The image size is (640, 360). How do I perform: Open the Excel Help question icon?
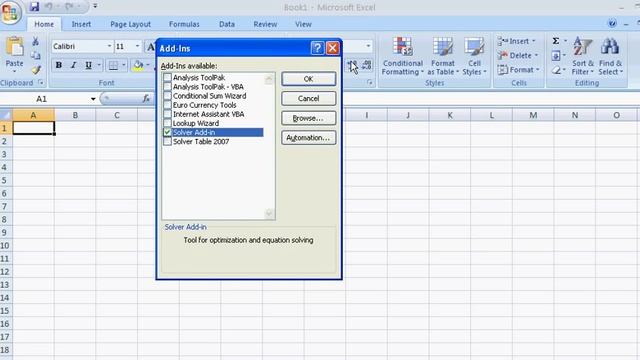coord(612,23)
